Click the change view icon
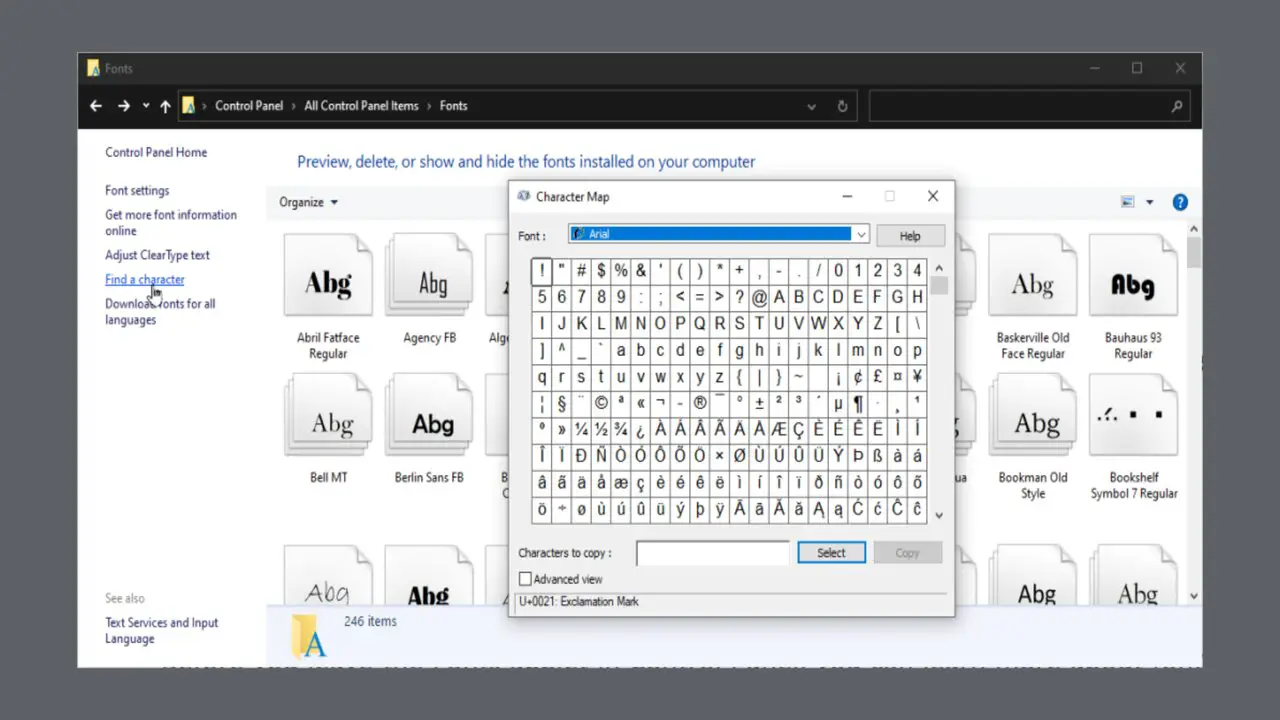The height and width of the screenshot is (720, 1280). (x=1128, y=202)
